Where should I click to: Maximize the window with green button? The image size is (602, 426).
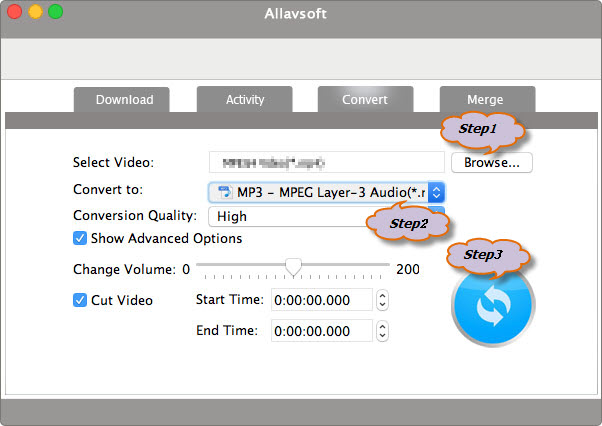tap(56, 12)
